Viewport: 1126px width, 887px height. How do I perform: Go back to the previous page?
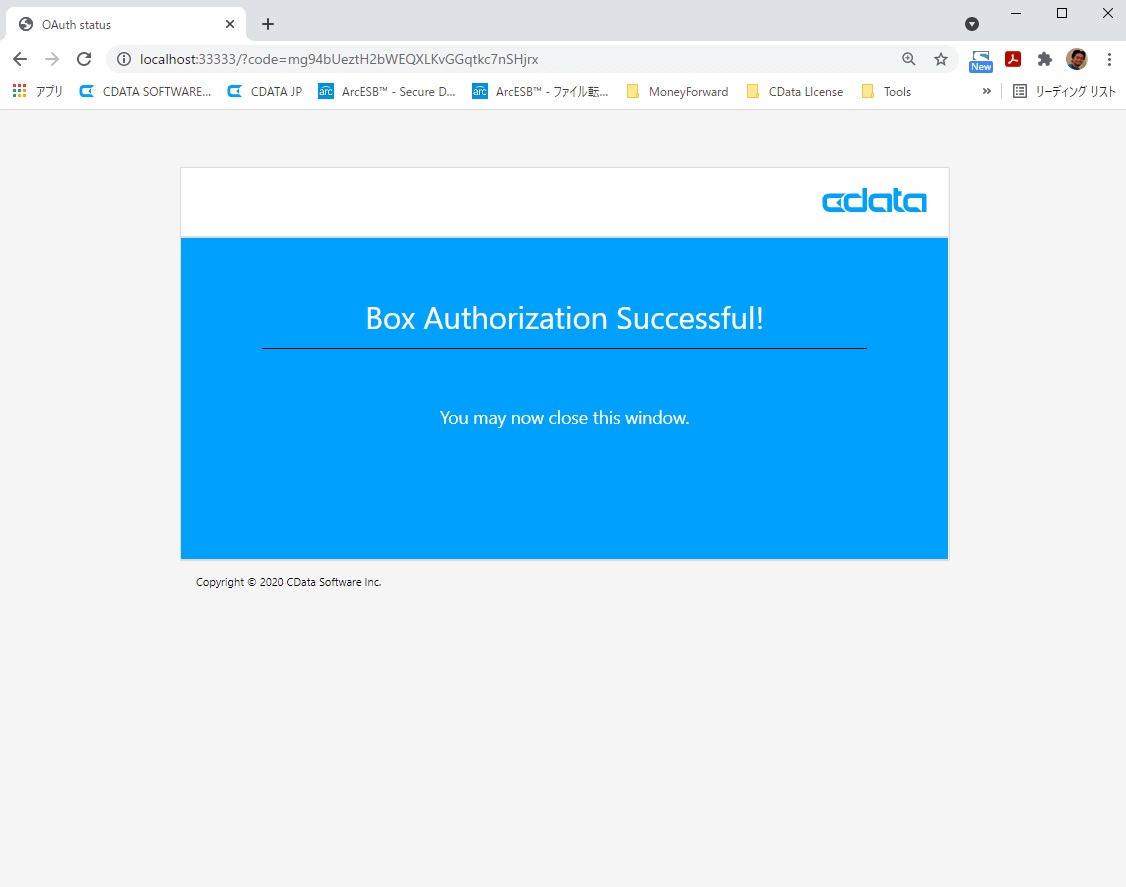pyautogui.click(x=20, y=59)
